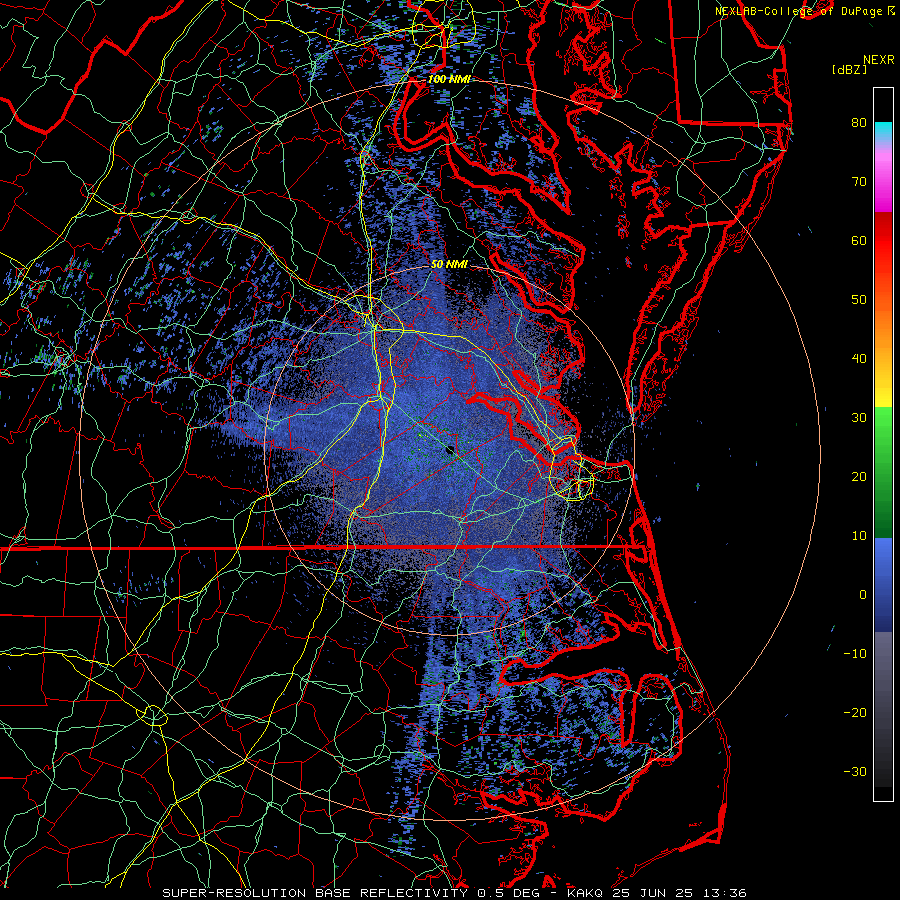
Task: Click the 50 NMI range ring label
Action: click(x=449, y=265)
